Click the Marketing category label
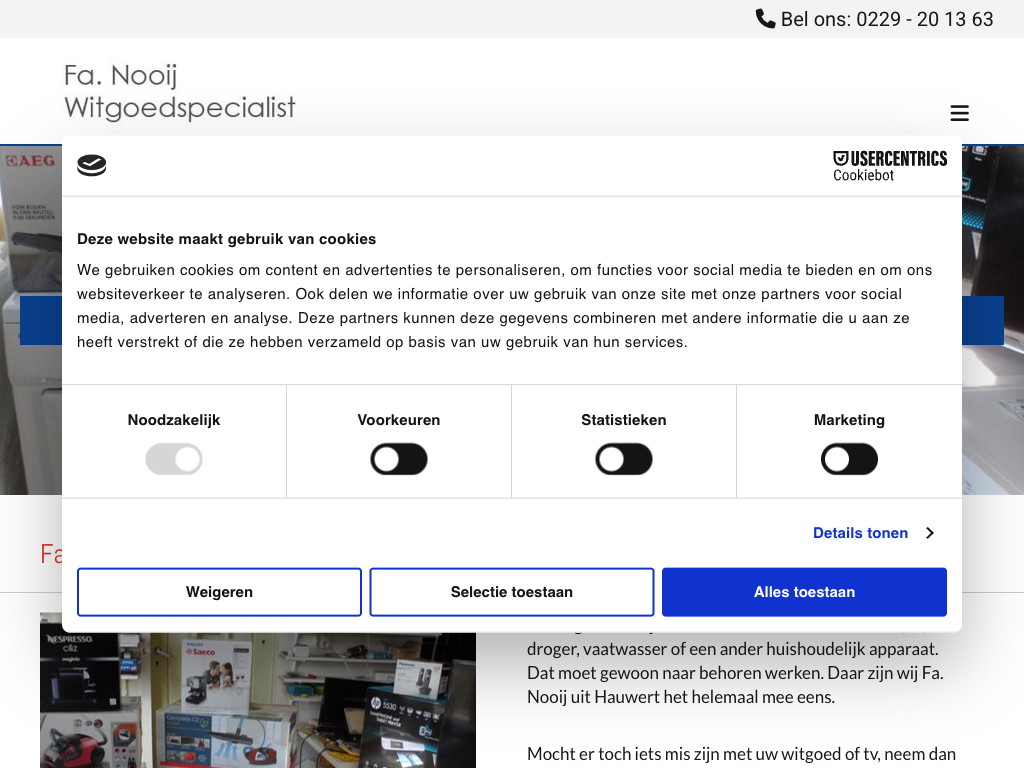The width and height of the screenshot is (1024, 768). coord(849,420)
